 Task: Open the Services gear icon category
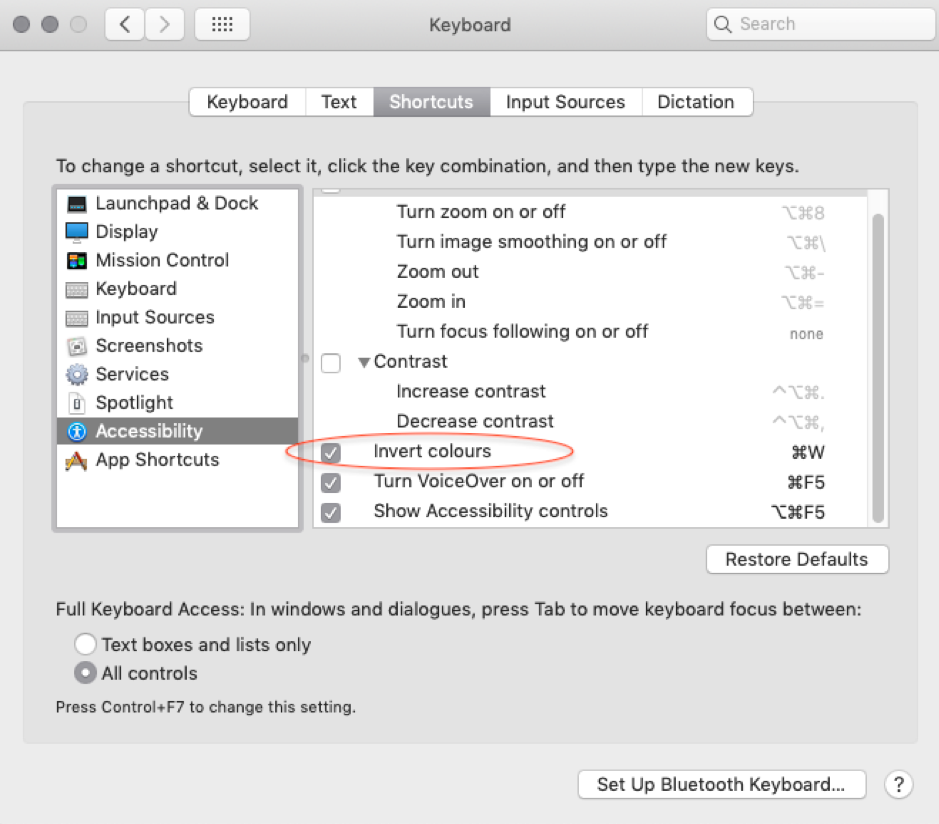77,375
